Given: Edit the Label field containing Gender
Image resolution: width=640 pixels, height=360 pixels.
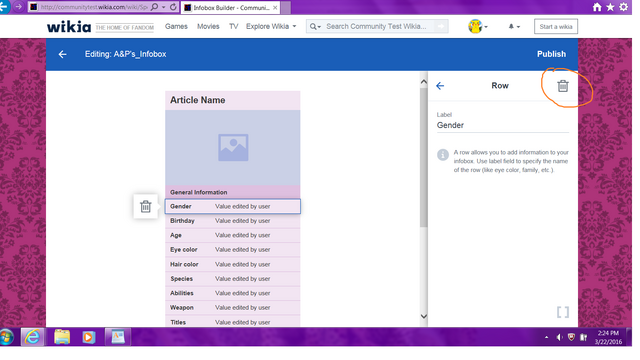Looking at the screenshot, I should [502, 125].
